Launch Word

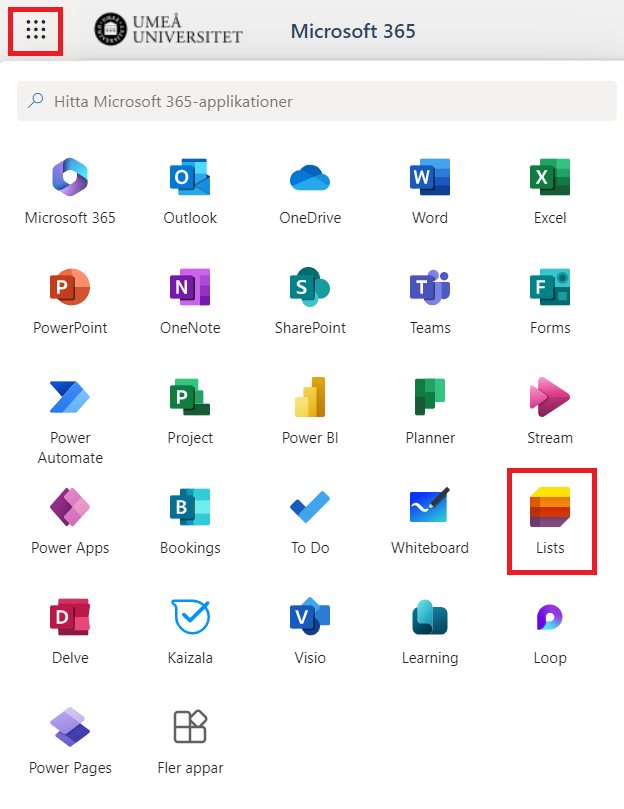[430, 177]
